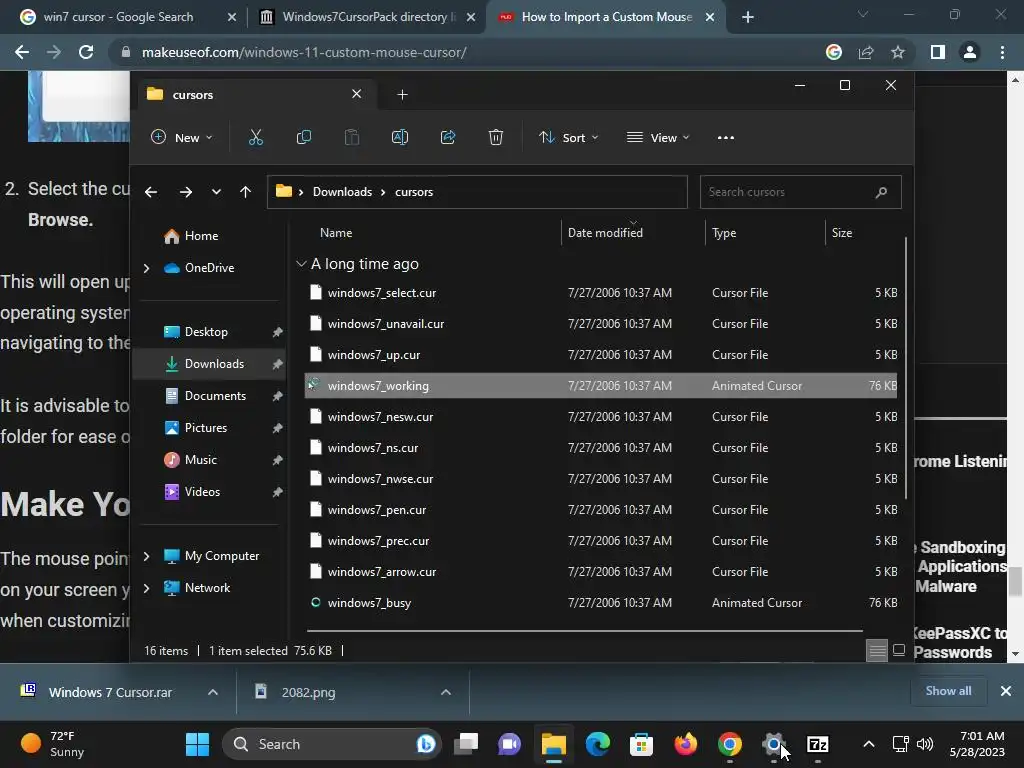Viewport: 1024px width, 768px height.
Task: Open 7-Zip from the taskbar
Action: (818, 744)
